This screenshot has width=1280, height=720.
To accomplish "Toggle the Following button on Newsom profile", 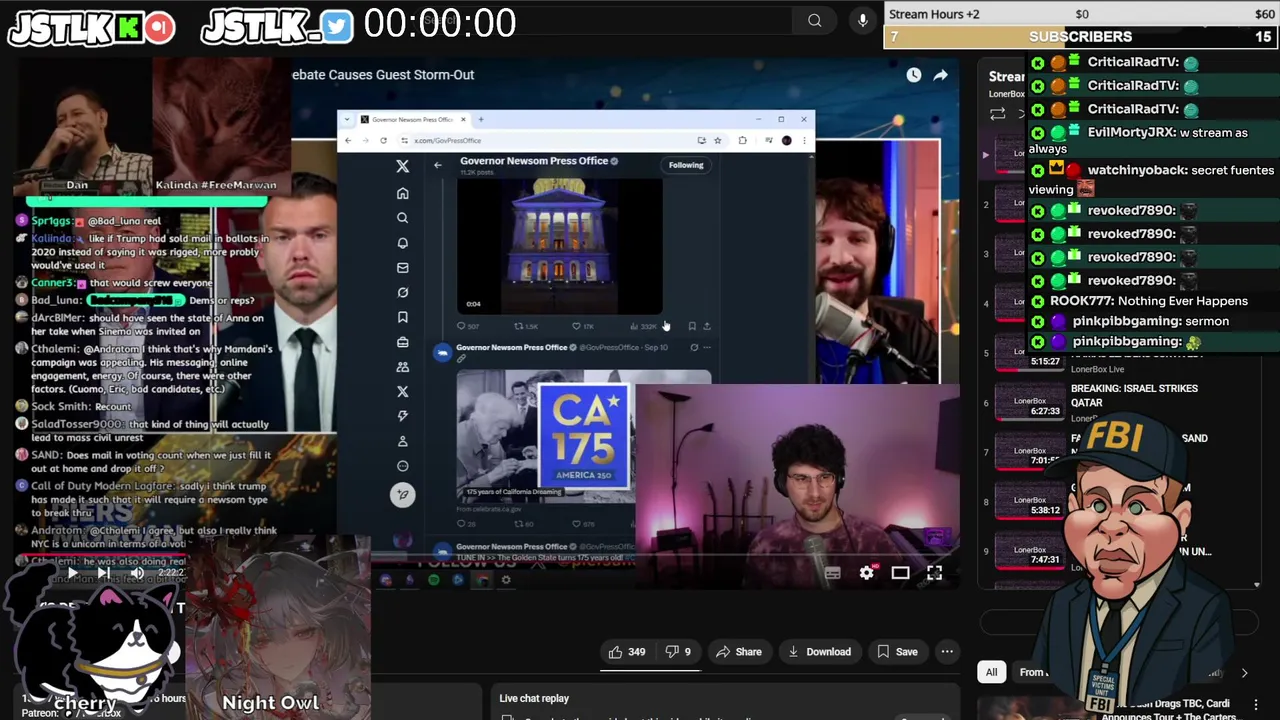I will (x=686, y=165).
